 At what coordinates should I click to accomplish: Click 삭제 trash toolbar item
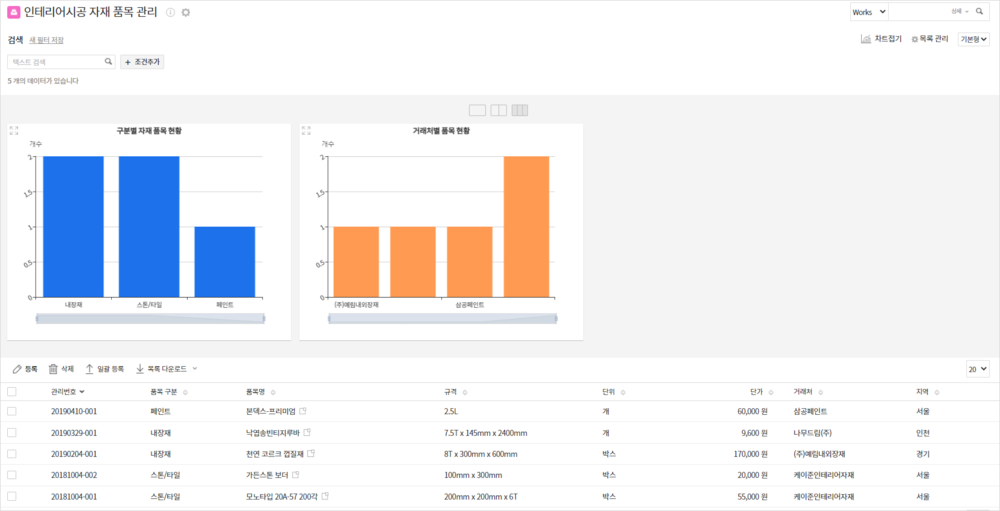(x=61, y=369)
